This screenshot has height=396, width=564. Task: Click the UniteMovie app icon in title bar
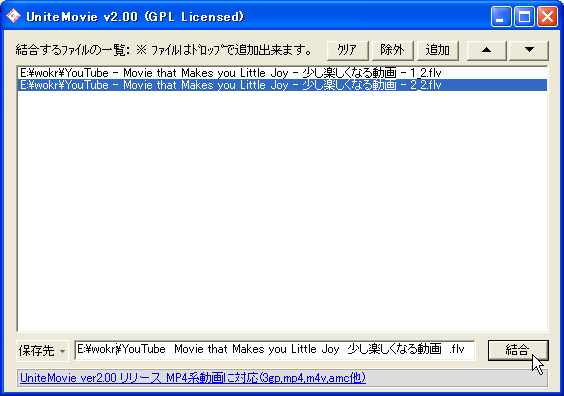point(13,16)
